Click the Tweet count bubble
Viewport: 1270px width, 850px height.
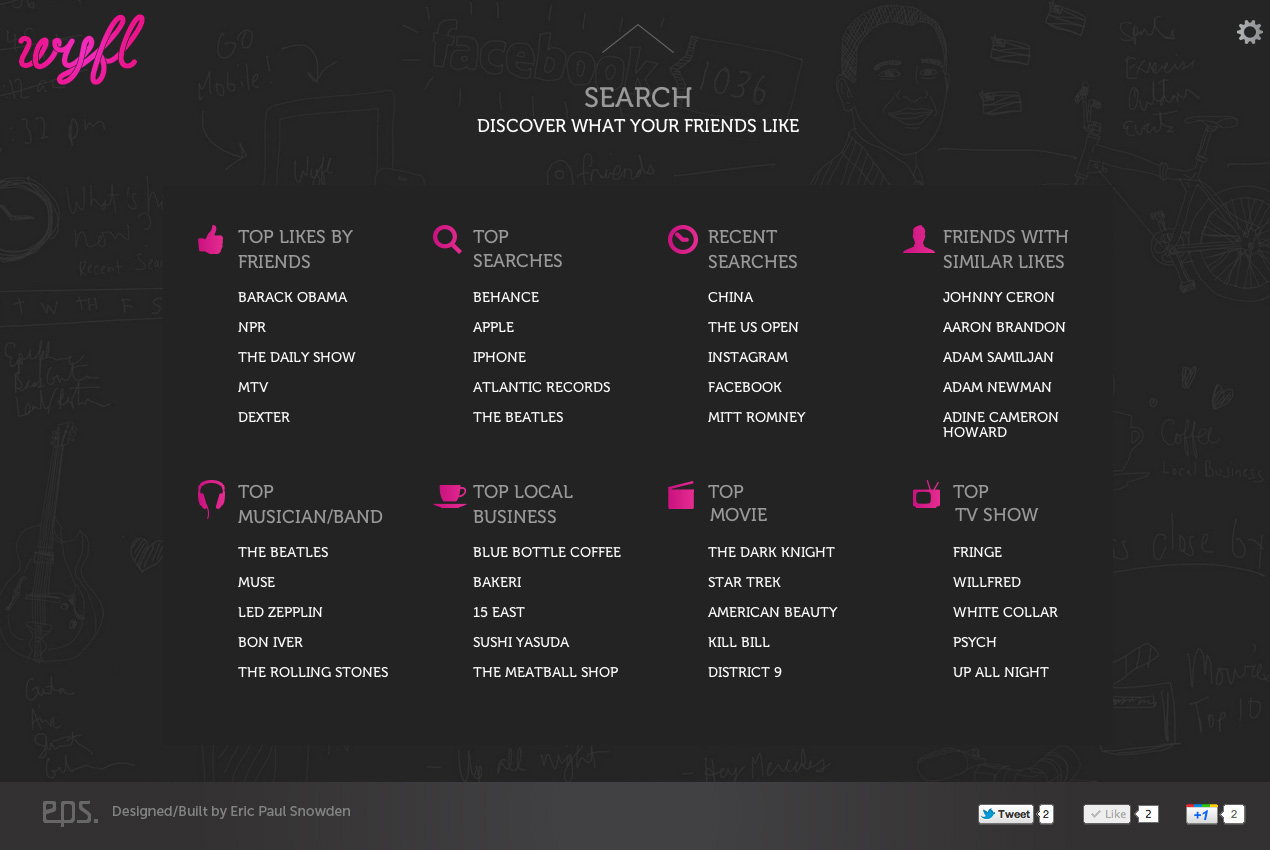click(1046, 814)
